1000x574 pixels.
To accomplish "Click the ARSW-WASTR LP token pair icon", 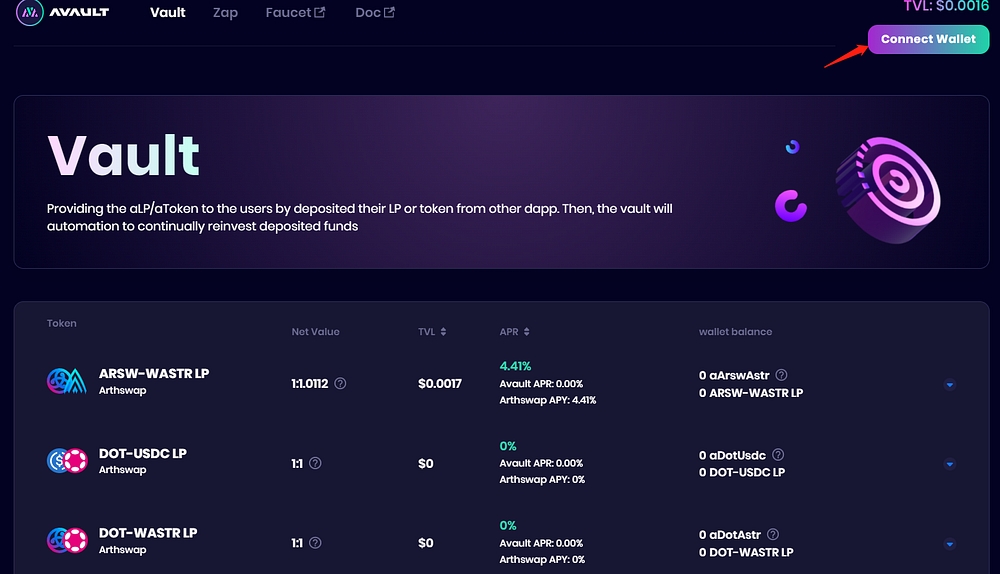I will [x=67, y=381].
